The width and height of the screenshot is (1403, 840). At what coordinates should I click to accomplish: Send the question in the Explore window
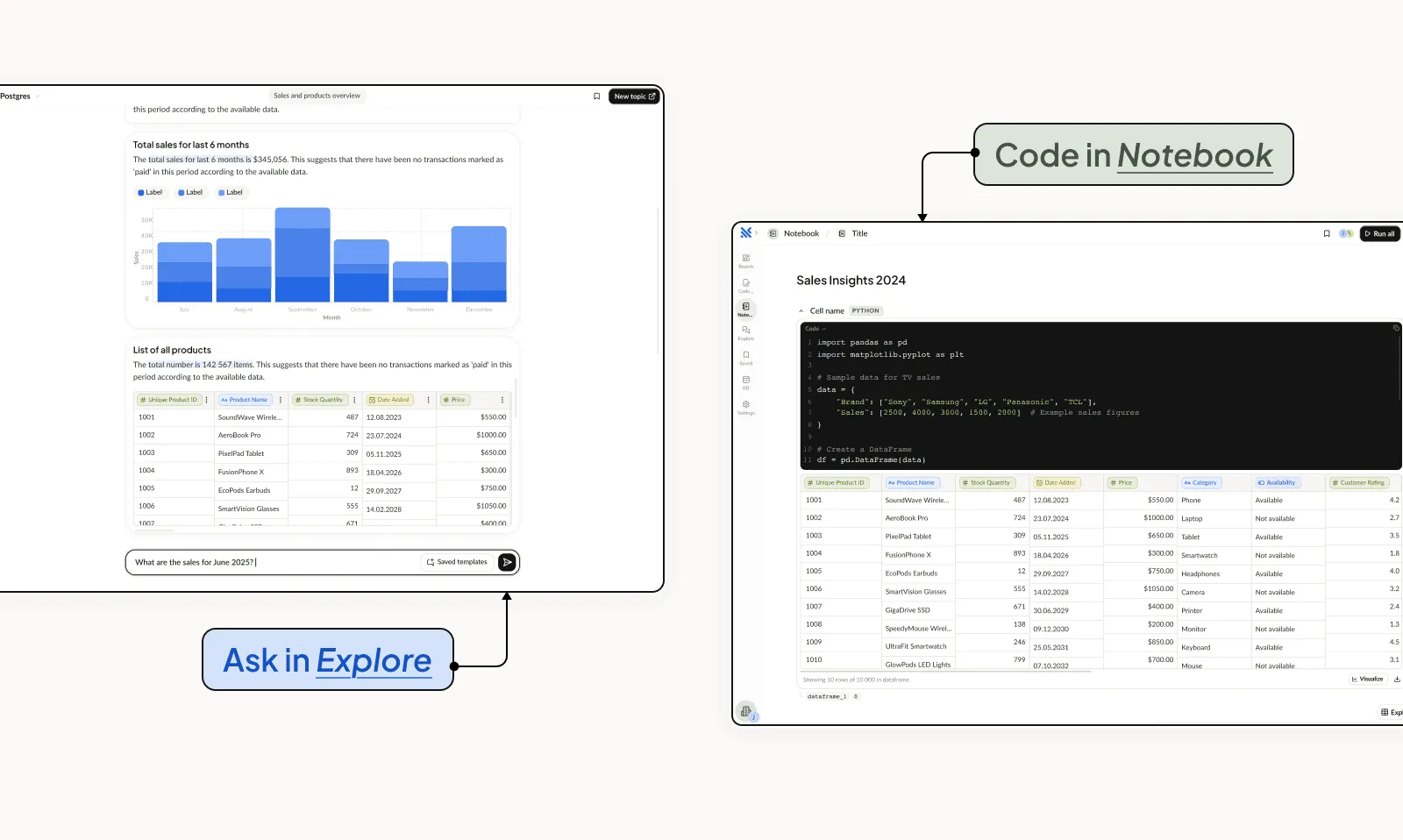(x=507, y=562)
